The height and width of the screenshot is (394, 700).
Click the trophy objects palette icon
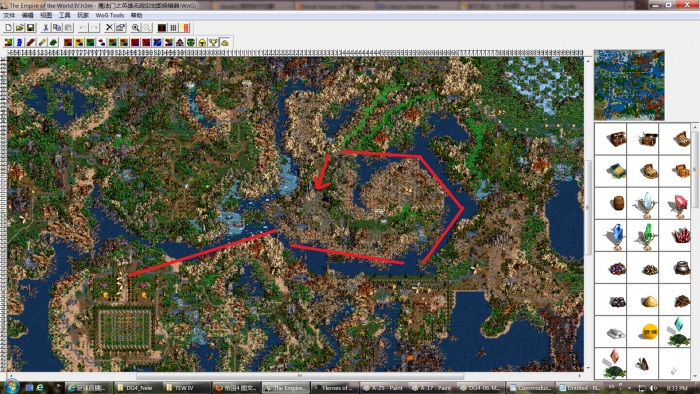pos(213,43)
